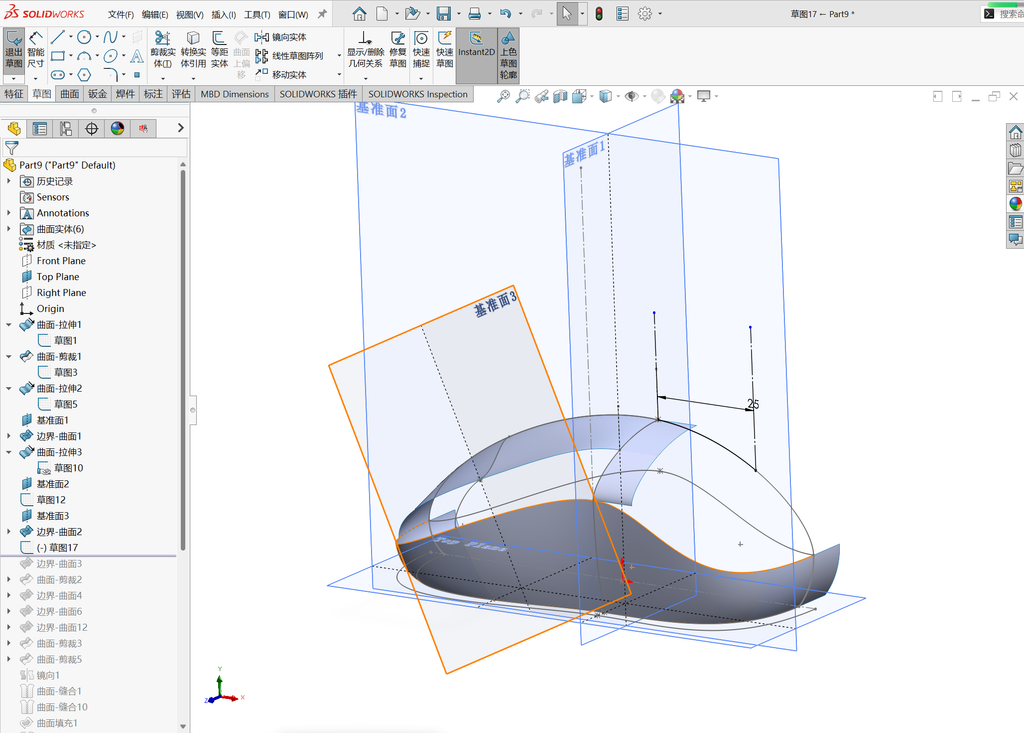Viewport: 1024px width, 733px height.
Task: Expand the 边界-曲面2 feature
Action: pos(9,532)
